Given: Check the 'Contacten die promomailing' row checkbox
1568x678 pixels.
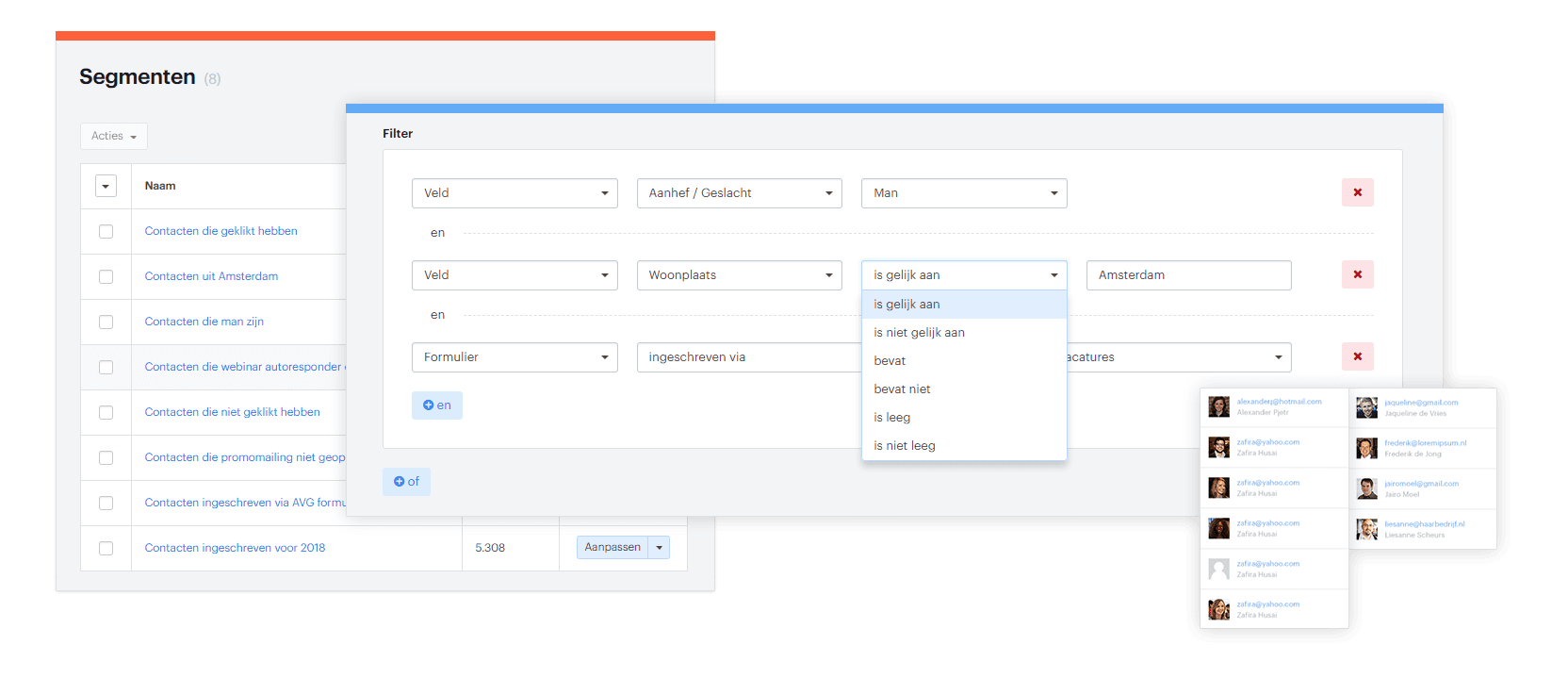Looking at the screenshot, I should pyautogui.click(x=106, y=458).
